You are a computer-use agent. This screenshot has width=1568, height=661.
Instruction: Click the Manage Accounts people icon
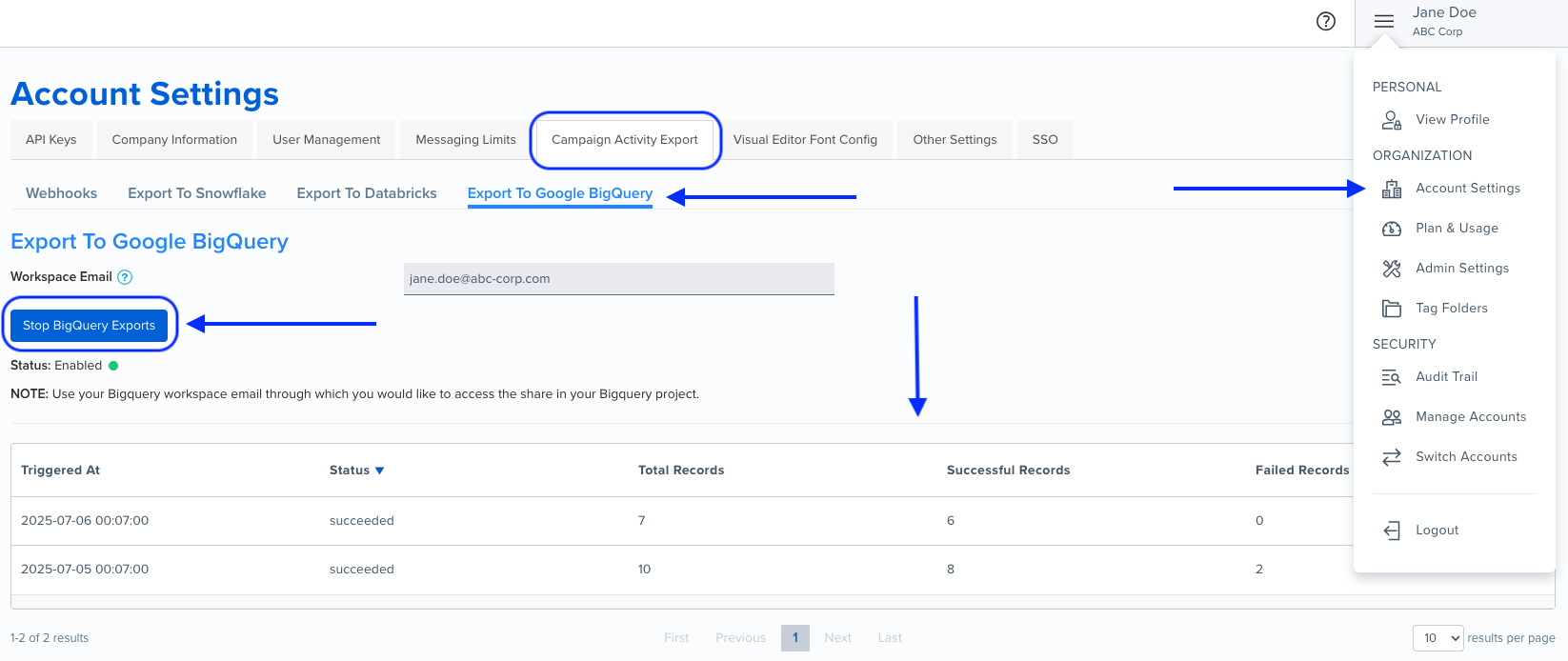pos(1392,417)
